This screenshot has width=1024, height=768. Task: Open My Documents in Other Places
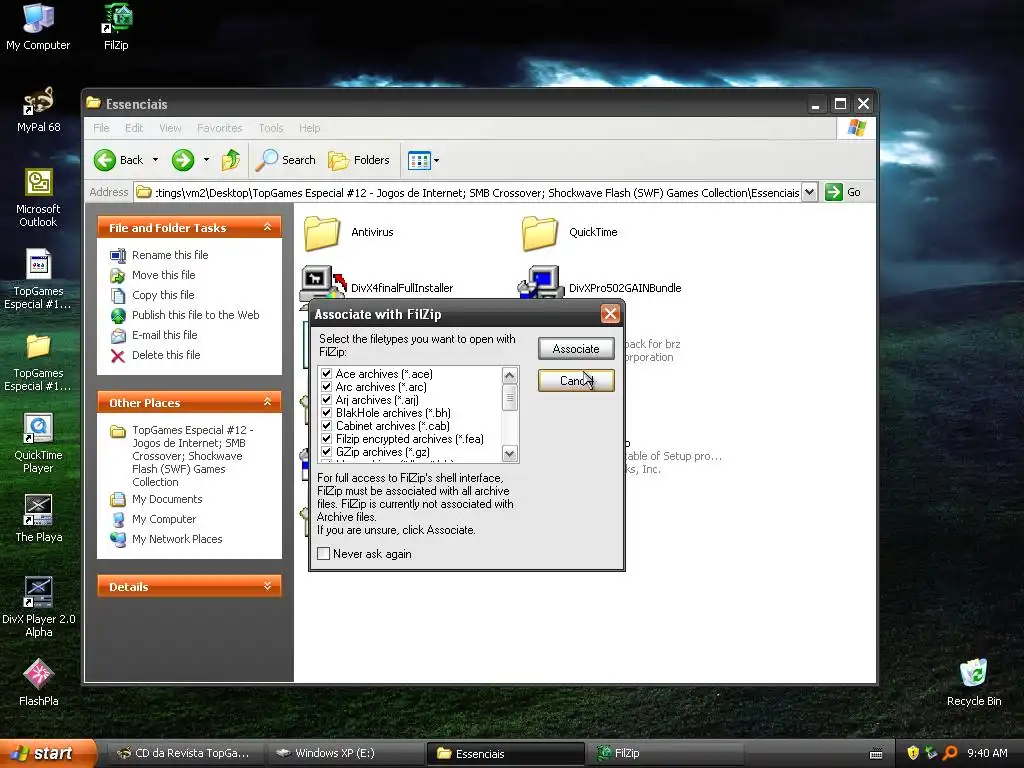click(167, 500)
